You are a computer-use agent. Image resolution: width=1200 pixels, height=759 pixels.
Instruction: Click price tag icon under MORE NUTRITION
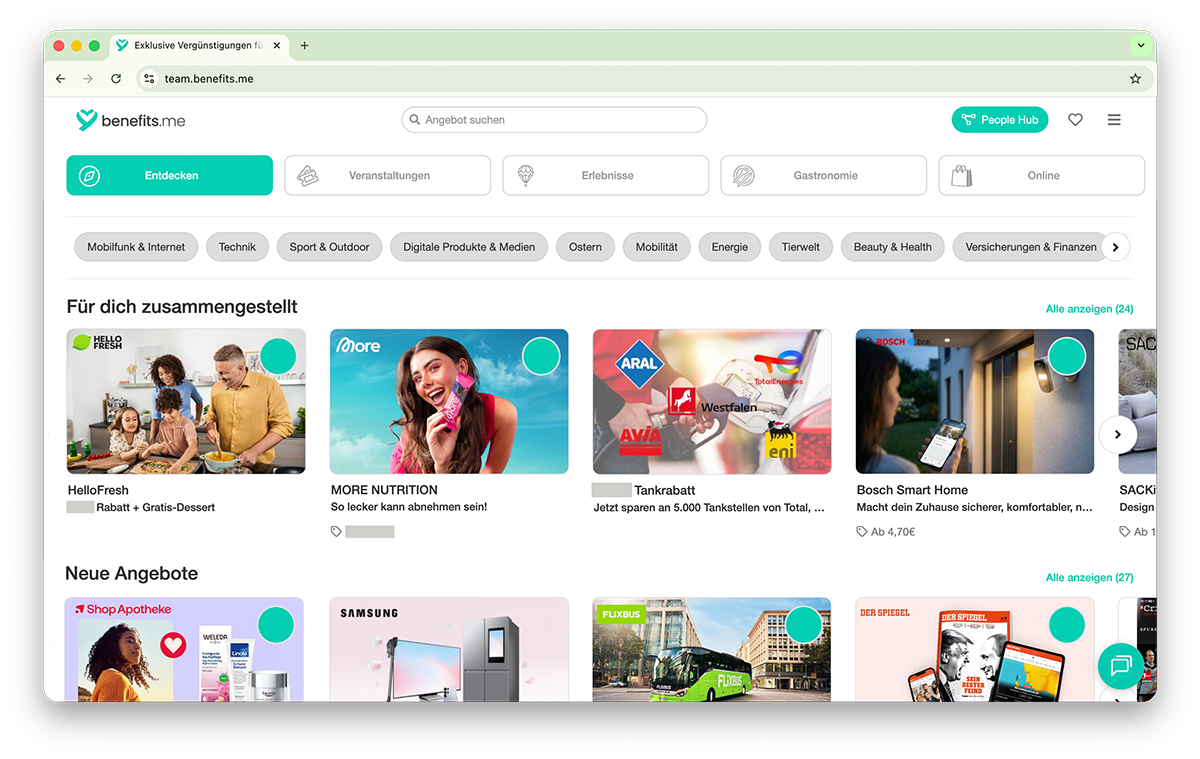tap(336, 532)
